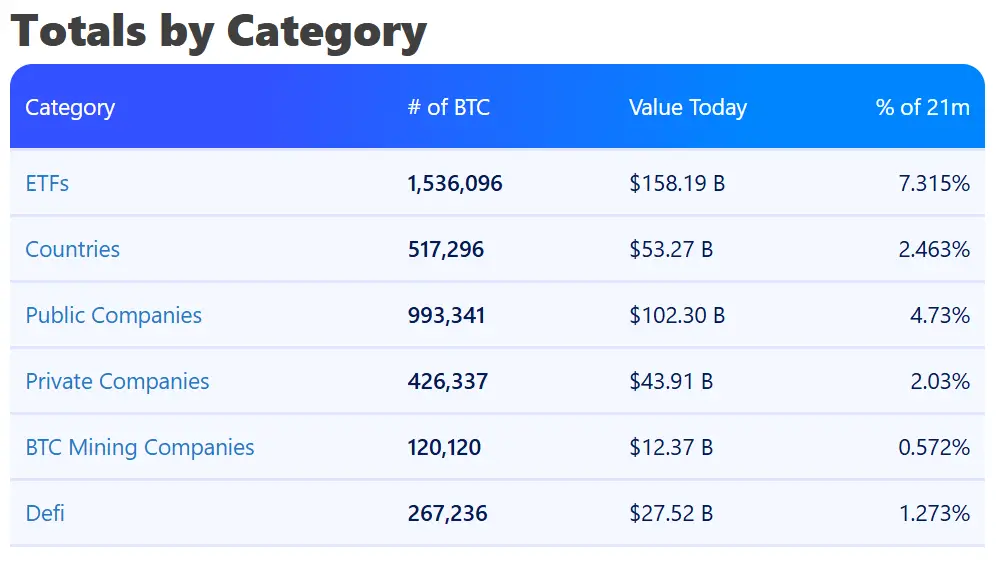This screenshot has height=566, width=1004.
Task: Click the Defi value $27.52 B
Action: point(671,514)
